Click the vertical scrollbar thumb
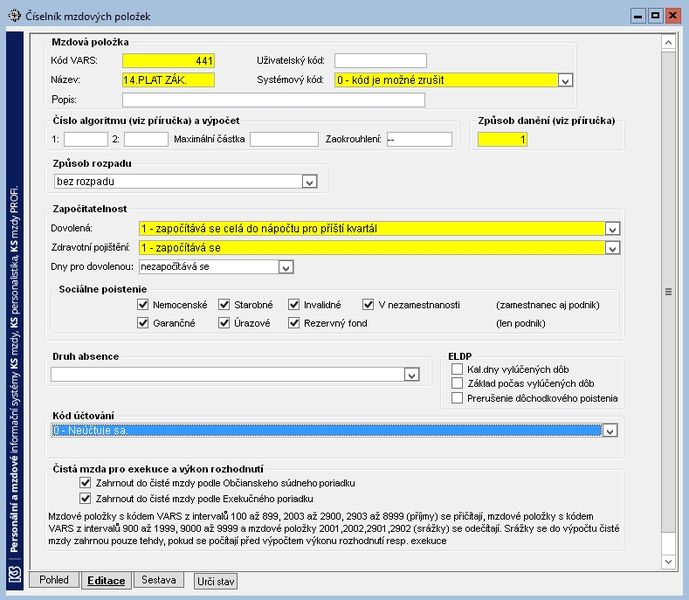 pos(668,291)
